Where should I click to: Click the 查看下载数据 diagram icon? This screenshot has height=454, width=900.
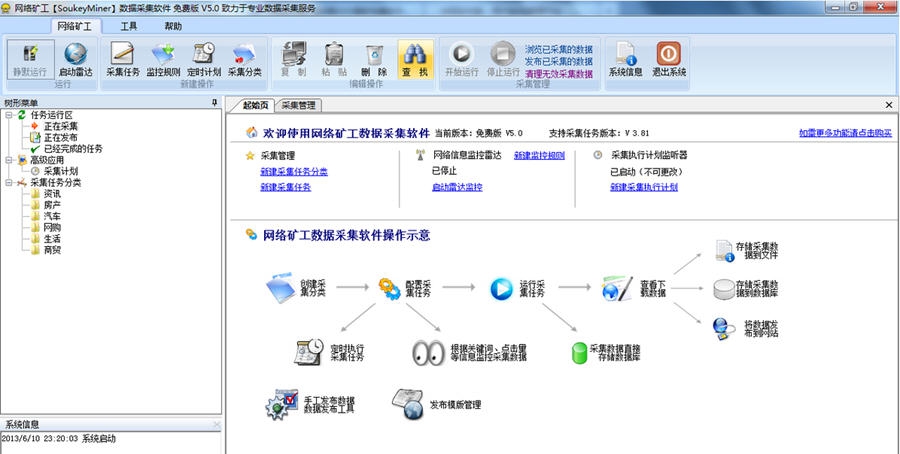pos(618,289)
